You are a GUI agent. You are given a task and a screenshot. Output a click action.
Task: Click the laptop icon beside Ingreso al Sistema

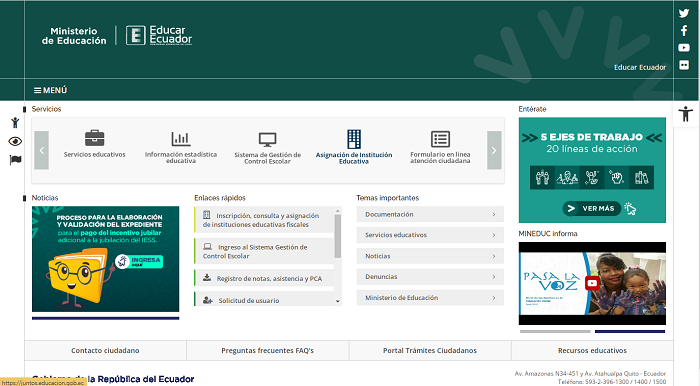point(208,246)
